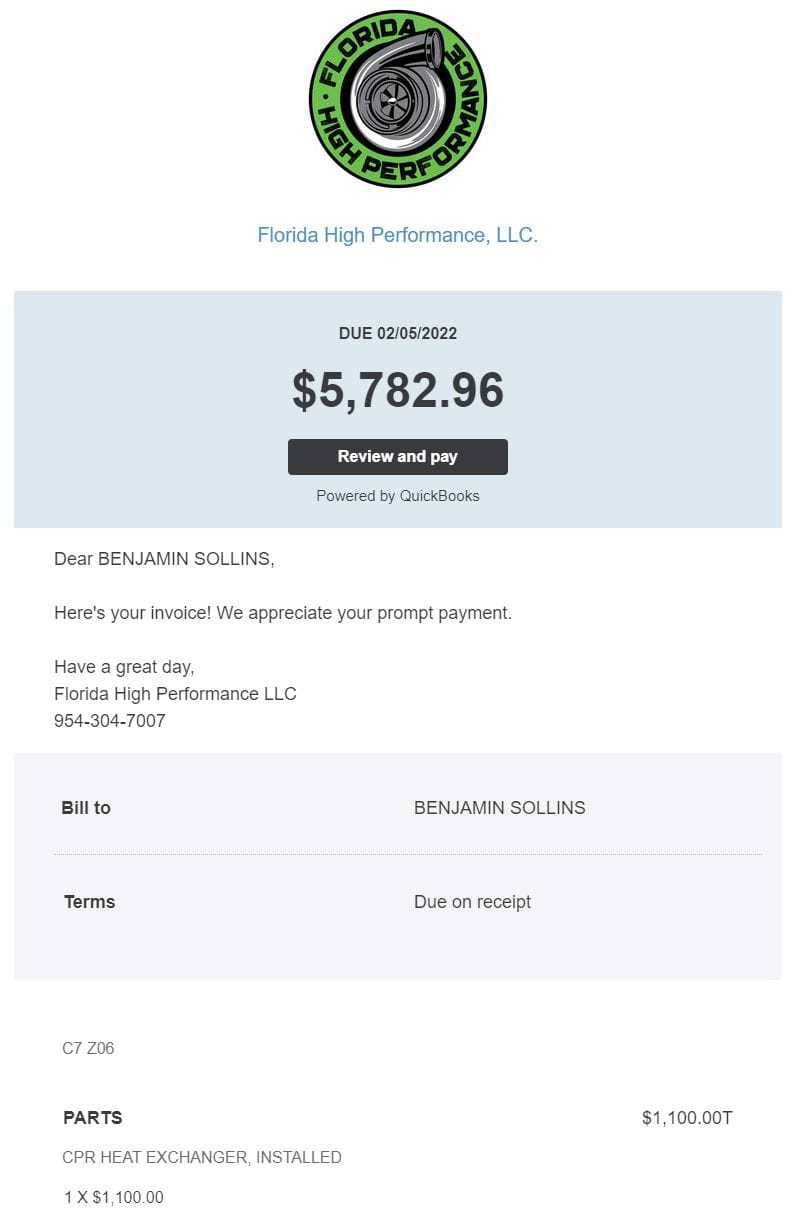Click the Powered by QuickBooks text
This screenshot has height=1225, width=799.
tap(398, 496)
